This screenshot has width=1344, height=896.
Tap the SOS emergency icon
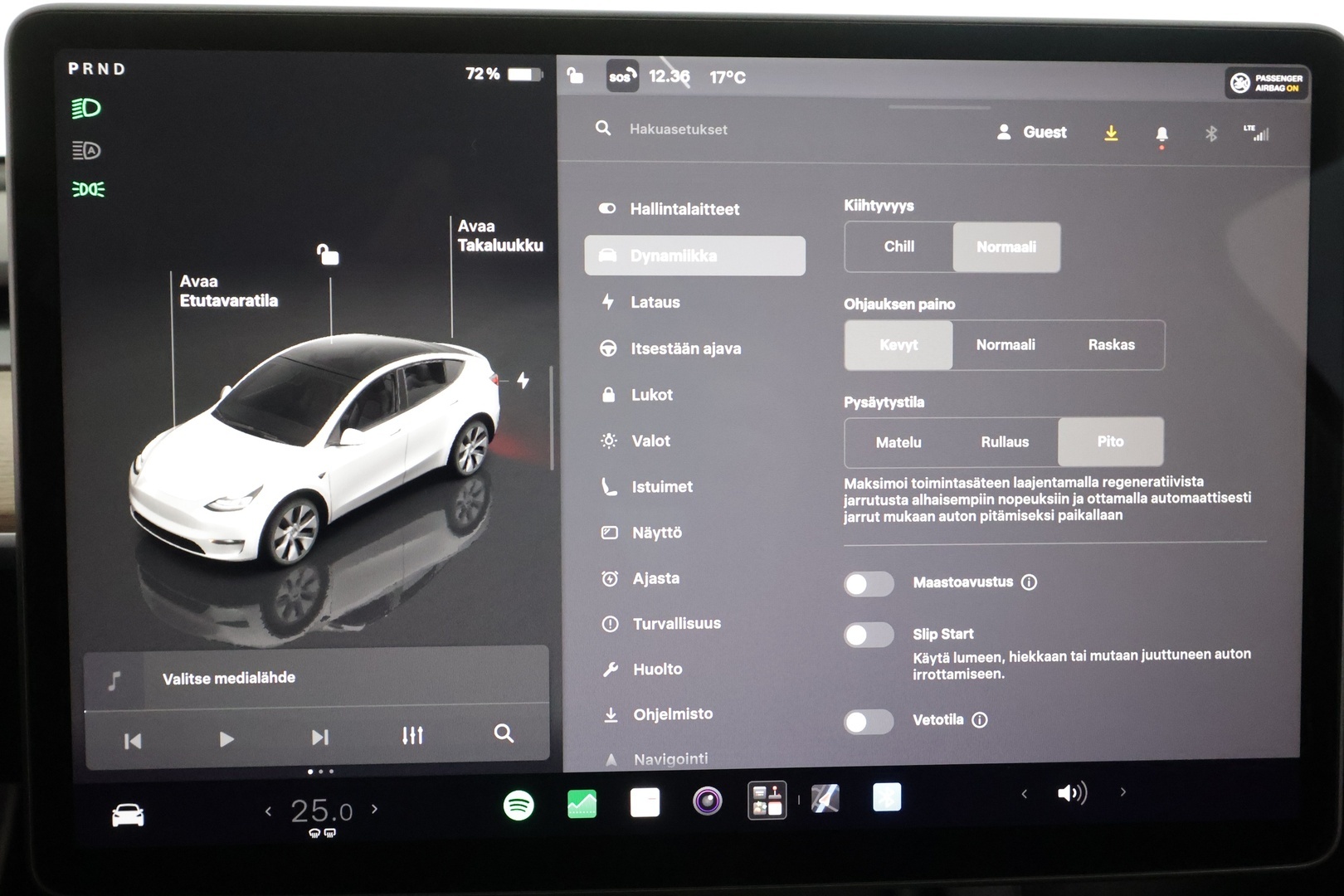tap(622, 76)
